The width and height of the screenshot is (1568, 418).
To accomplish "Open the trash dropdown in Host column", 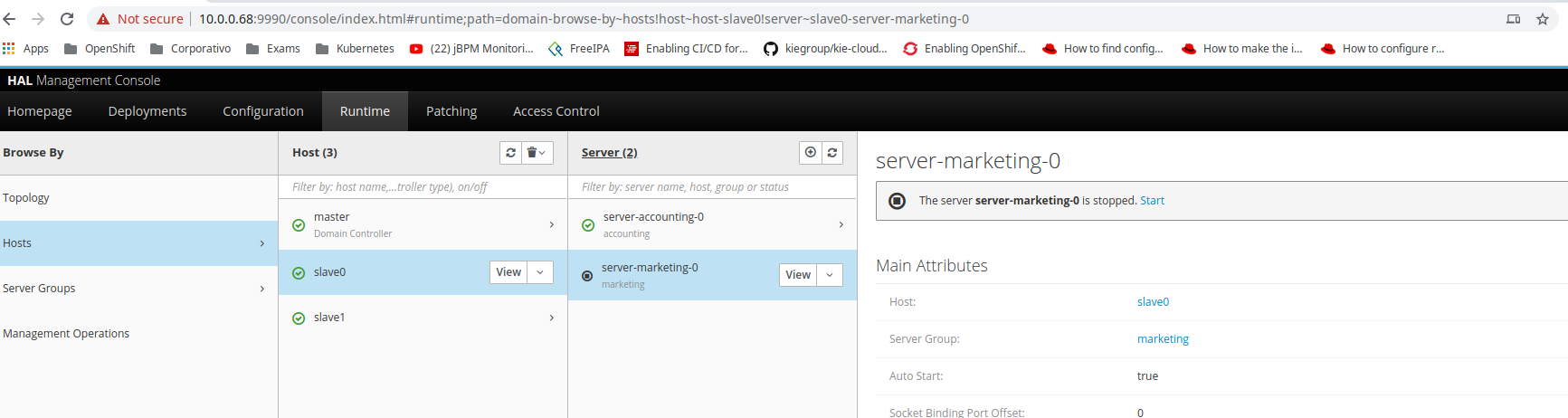I will (537, 153).
